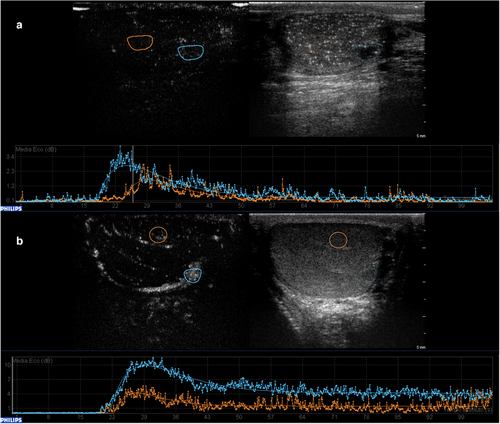Click the Media Eco (dB) label in upper graph
This screenshot has height=424, width=500.
click(36, 149)
